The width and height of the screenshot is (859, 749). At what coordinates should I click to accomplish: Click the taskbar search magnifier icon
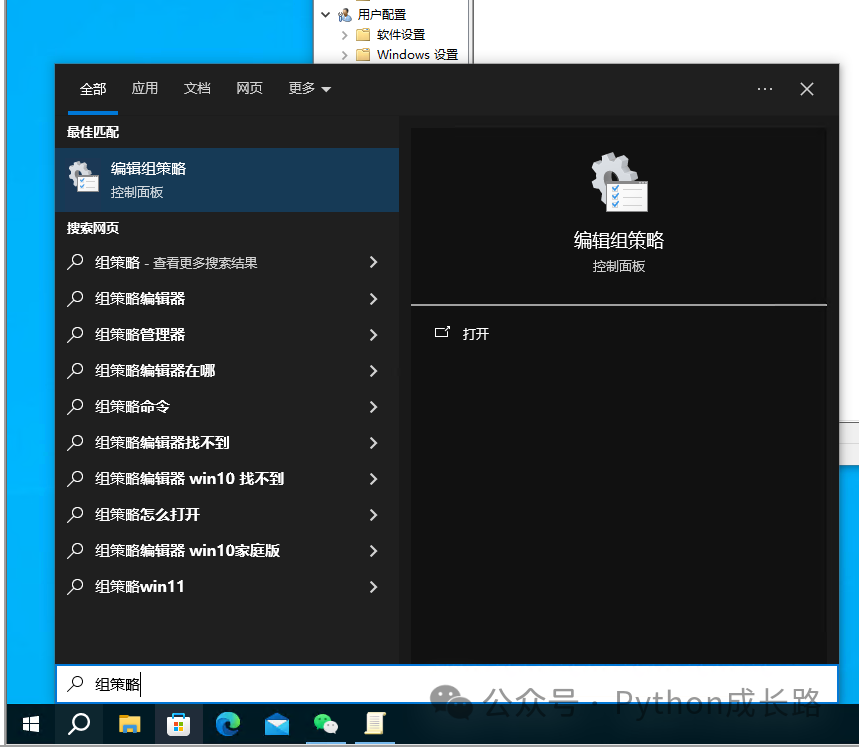(x=79, y=724)
